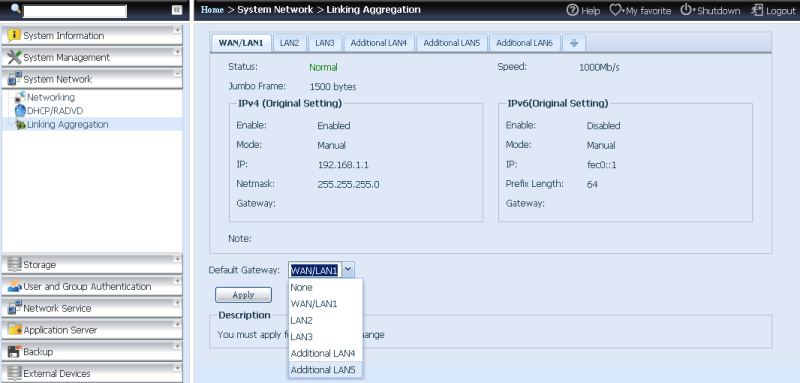Expand the Backup section

[x=177, y=346]
